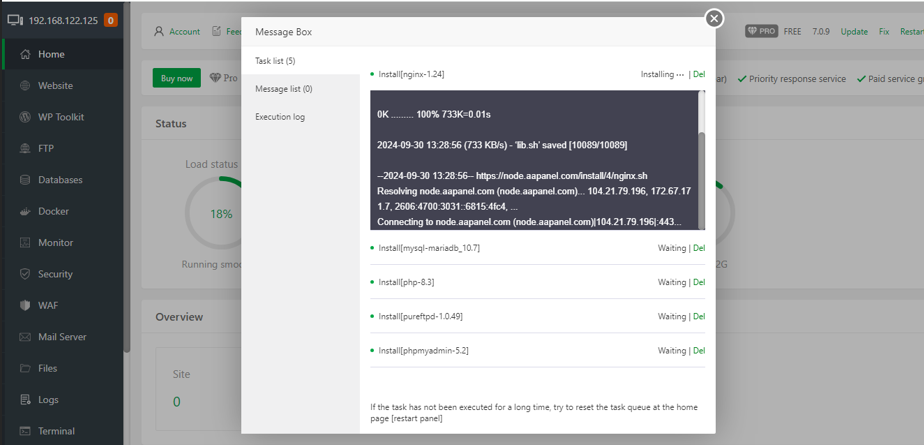Click the Update link in header

point(854,32)
